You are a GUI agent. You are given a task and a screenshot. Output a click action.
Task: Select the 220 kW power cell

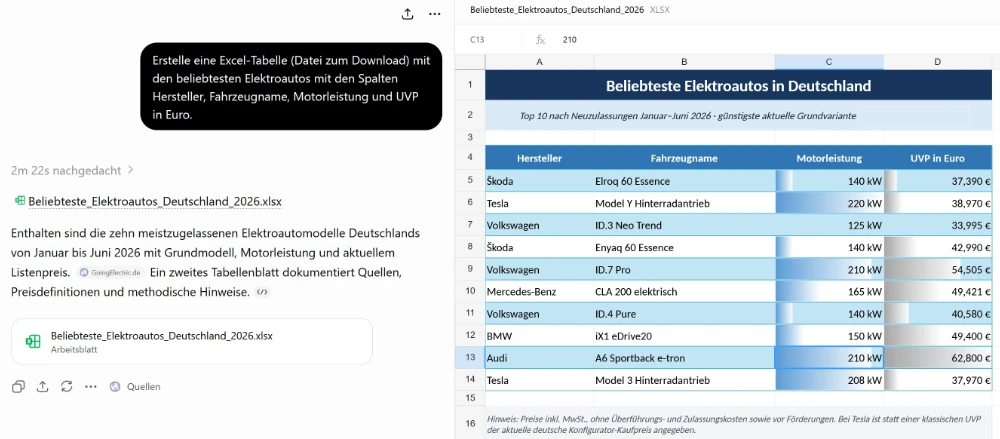pos(829,203)
